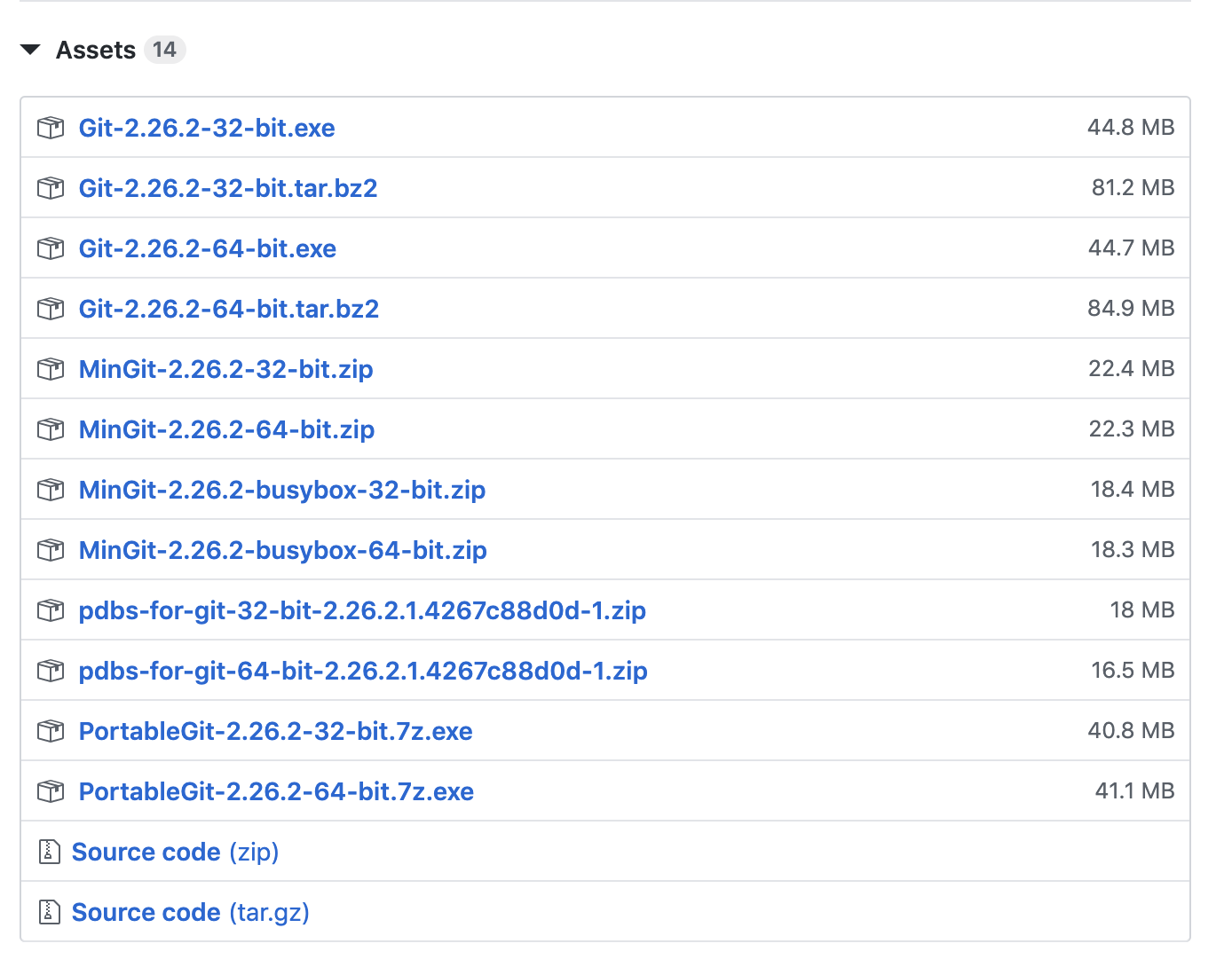Click the Assets heading label
This screenshot has width=1232, height=967.
point(96,50)
